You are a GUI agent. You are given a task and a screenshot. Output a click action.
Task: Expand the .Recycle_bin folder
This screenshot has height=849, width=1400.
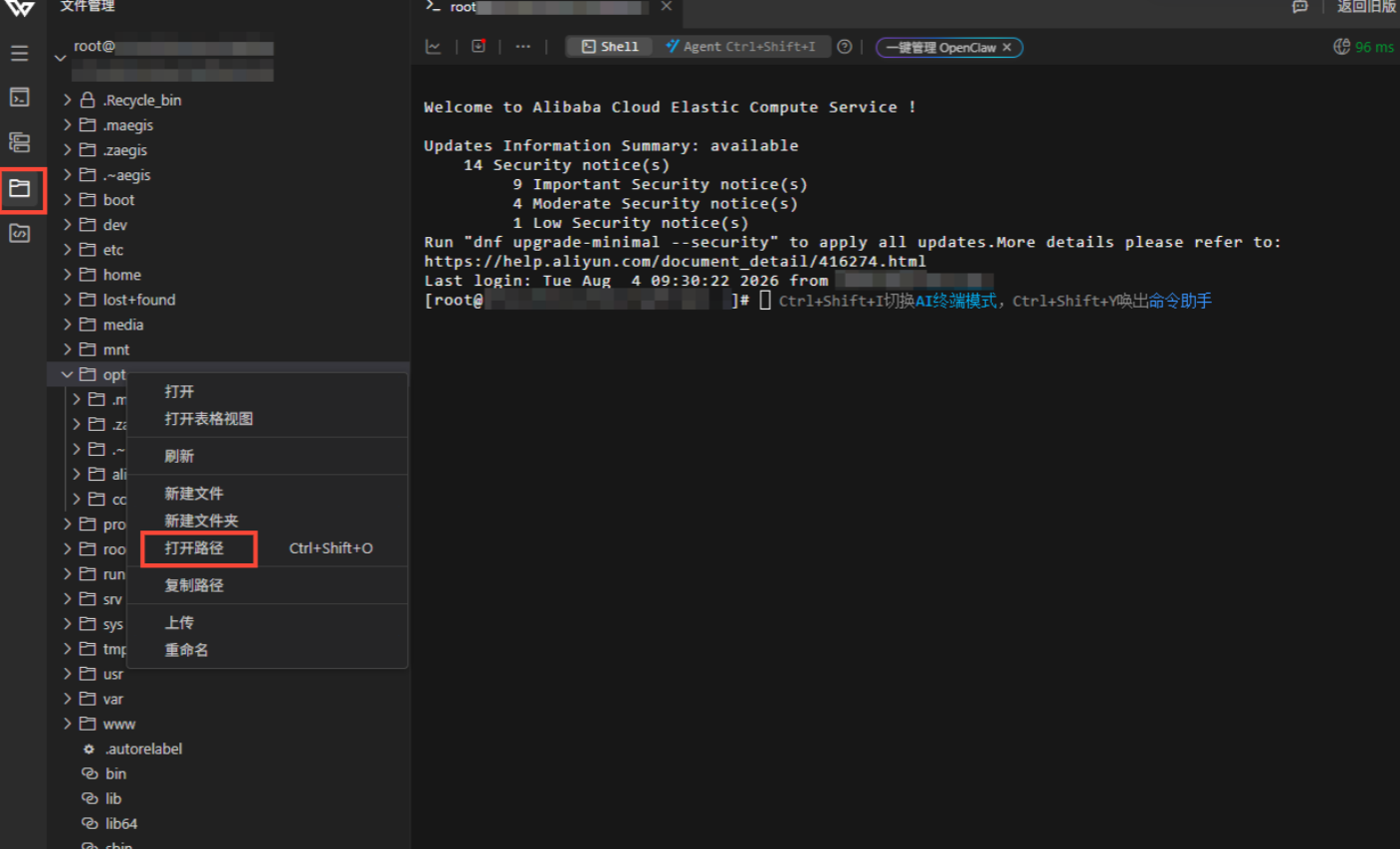pyautogui.click(x=68, y=100)
